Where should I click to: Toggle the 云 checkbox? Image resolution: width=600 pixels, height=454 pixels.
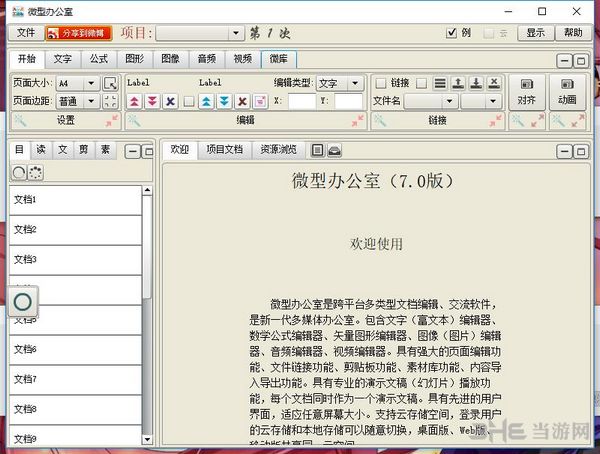488,33
